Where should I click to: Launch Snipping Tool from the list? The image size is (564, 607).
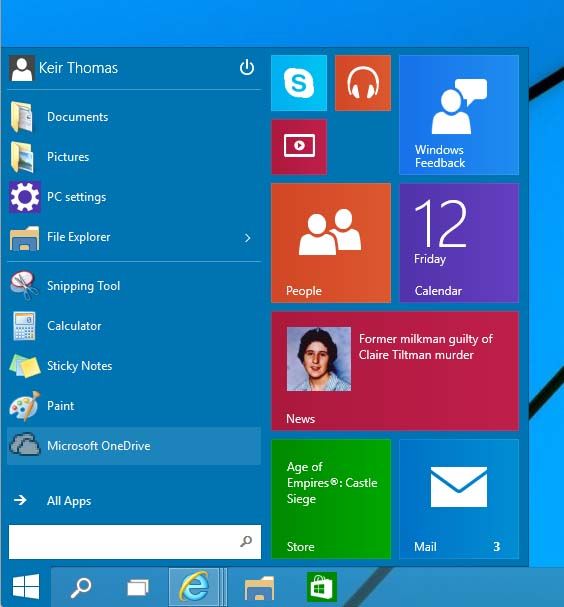tap(134, 286)
